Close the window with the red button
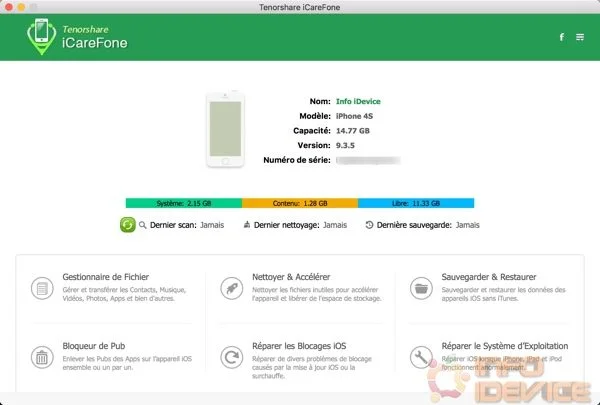 pos(9,7)
